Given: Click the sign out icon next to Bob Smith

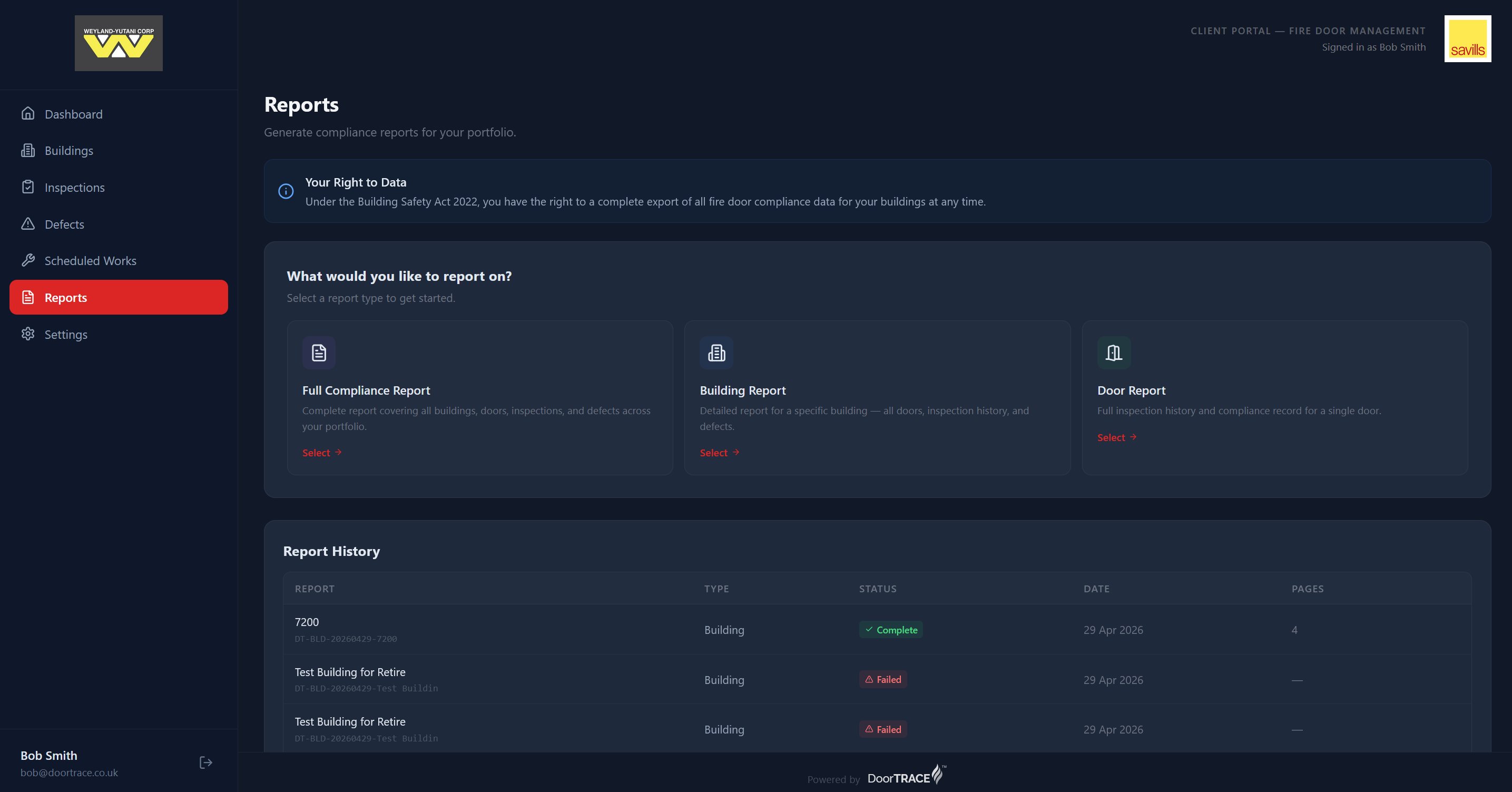Looking at the screenshot, I should (x=205, y=762).
